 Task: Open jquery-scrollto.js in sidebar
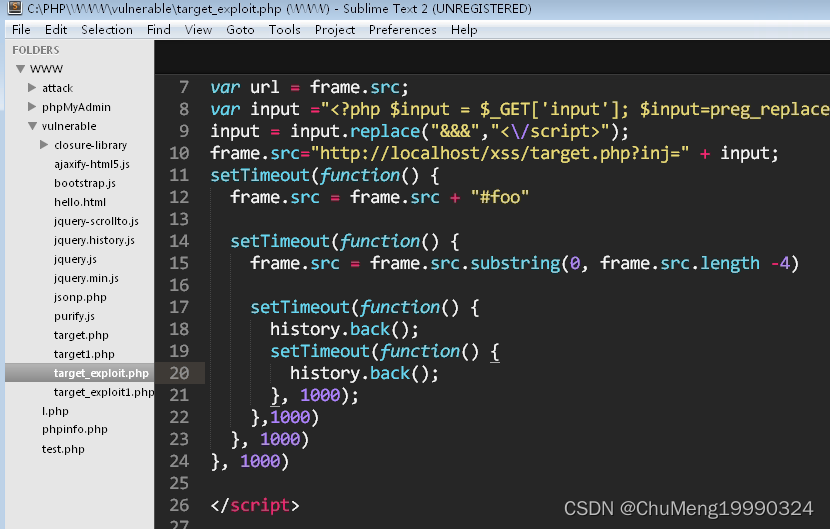(96, 221)
